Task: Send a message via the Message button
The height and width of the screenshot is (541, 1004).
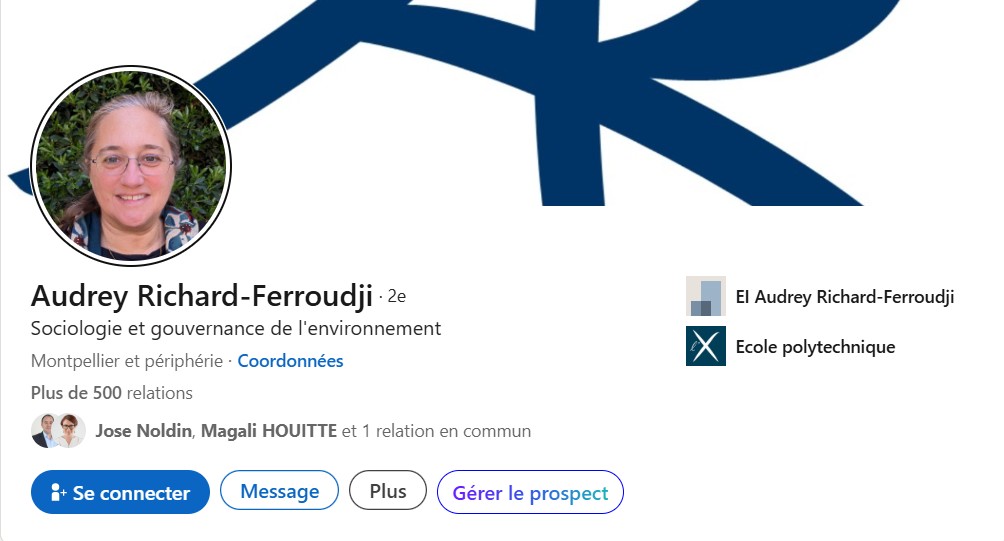Action: click(x=279, y=492)
